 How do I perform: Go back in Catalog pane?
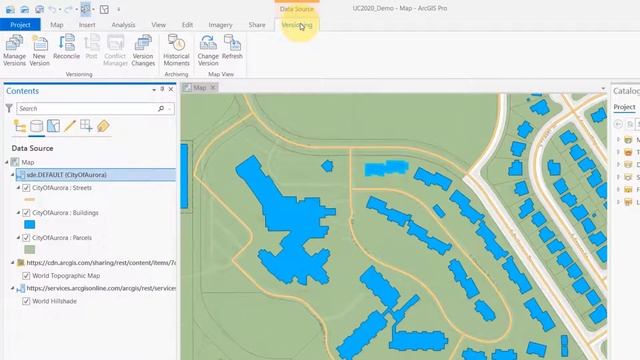(x=618, y=124)
